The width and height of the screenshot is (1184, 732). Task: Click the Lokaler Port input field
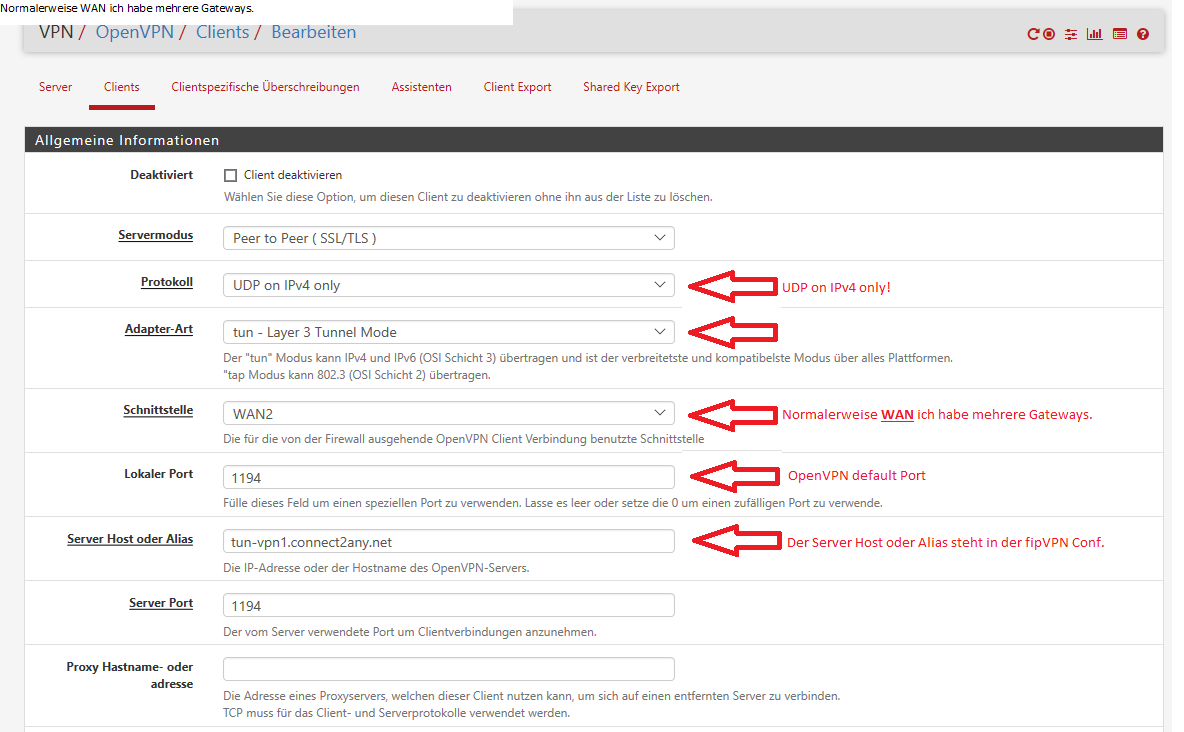coord(448,478)
